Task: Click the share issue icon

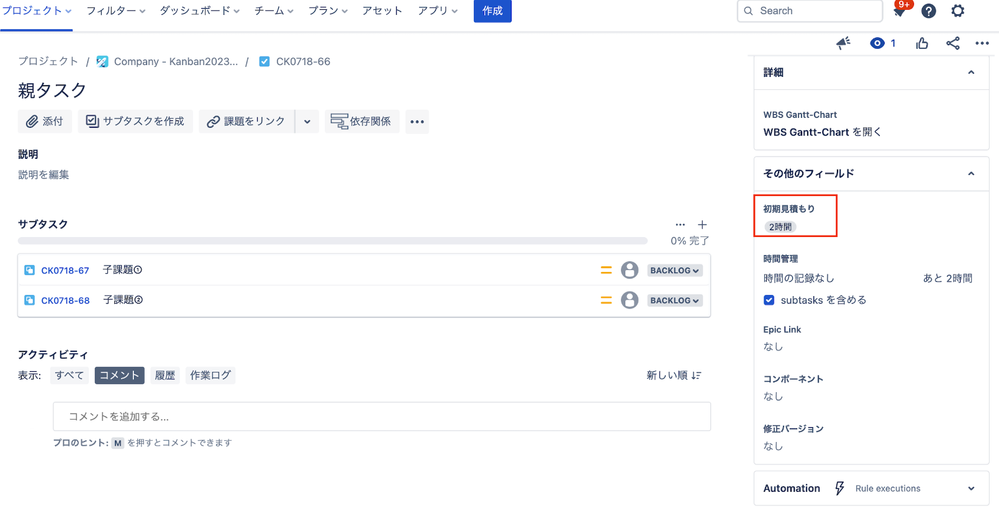Action: coord(952,43)
